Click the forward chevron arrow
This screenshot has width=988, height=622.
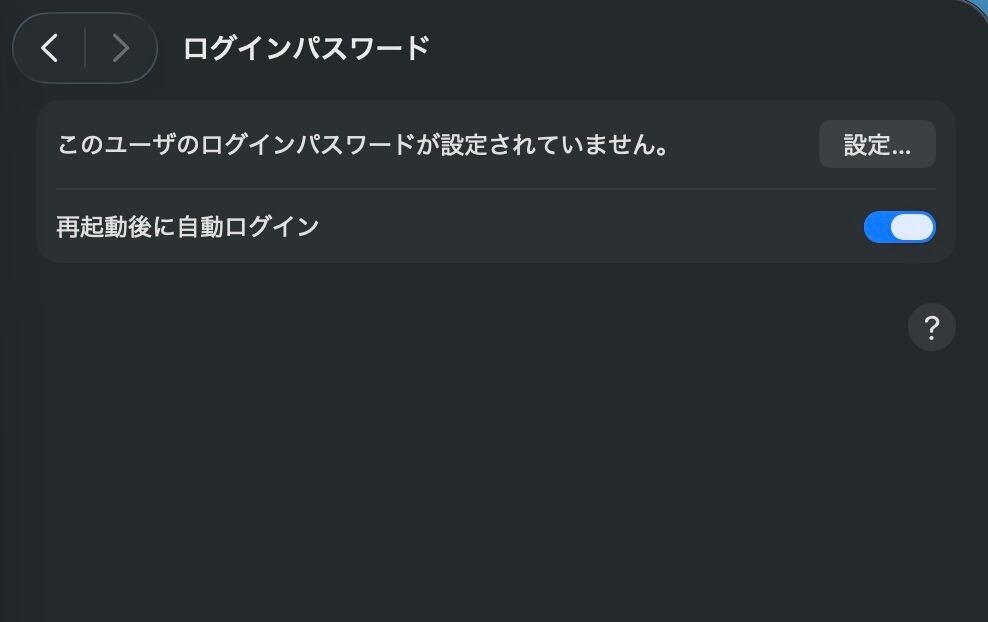tap(121, 48)
